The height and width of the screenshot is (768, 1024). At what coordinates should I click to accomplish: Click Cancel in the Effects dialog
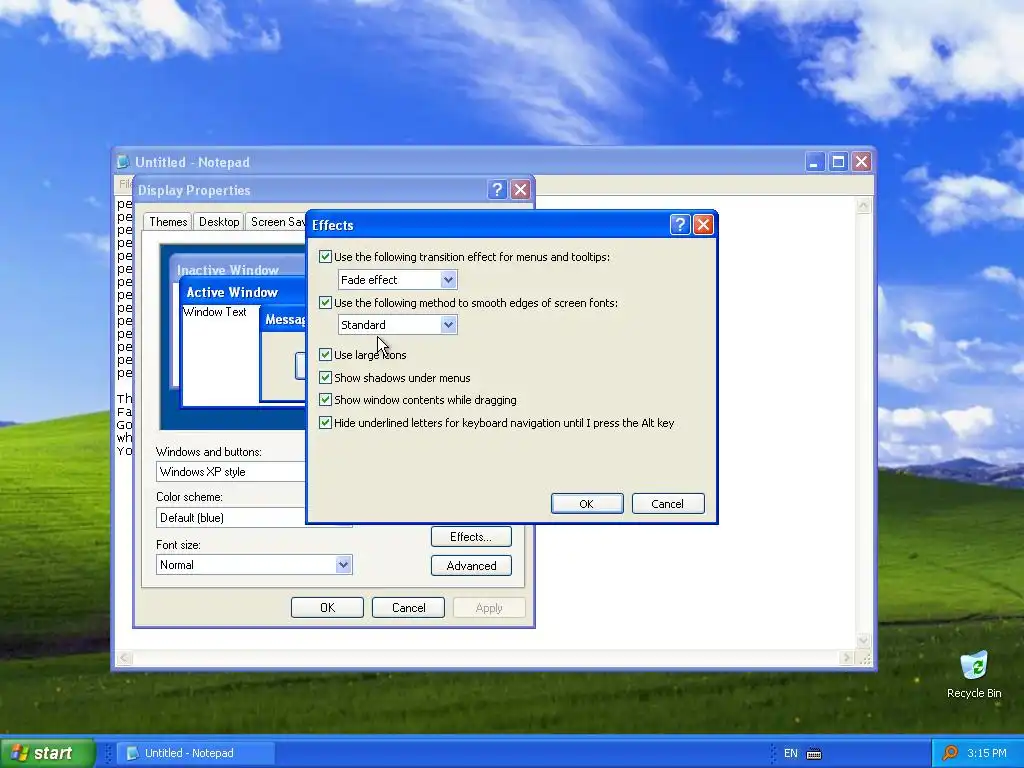pyautogui.click(x=667, y=504)
